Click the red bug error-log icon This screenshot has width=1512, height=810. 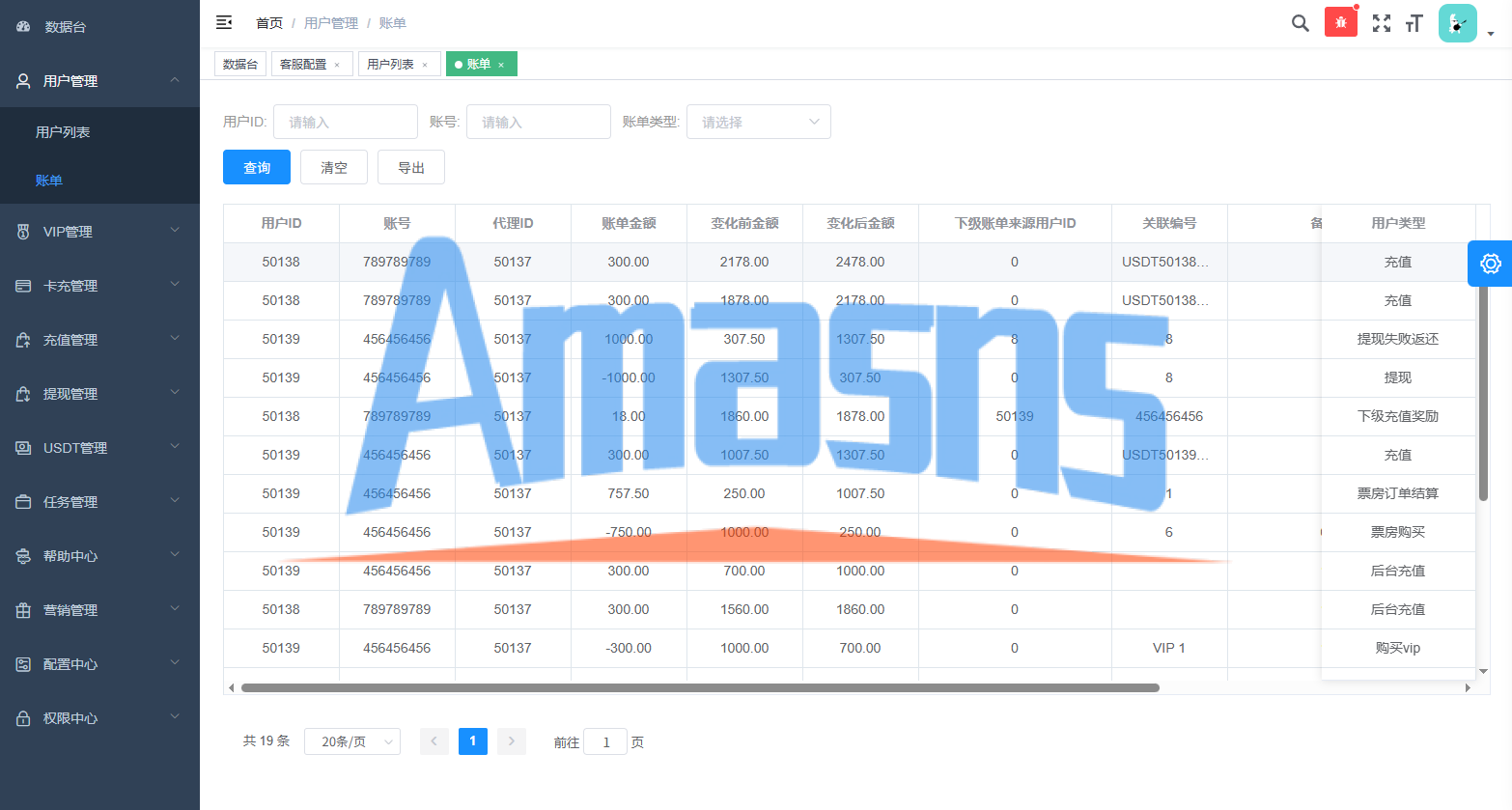coord(1341,22)
